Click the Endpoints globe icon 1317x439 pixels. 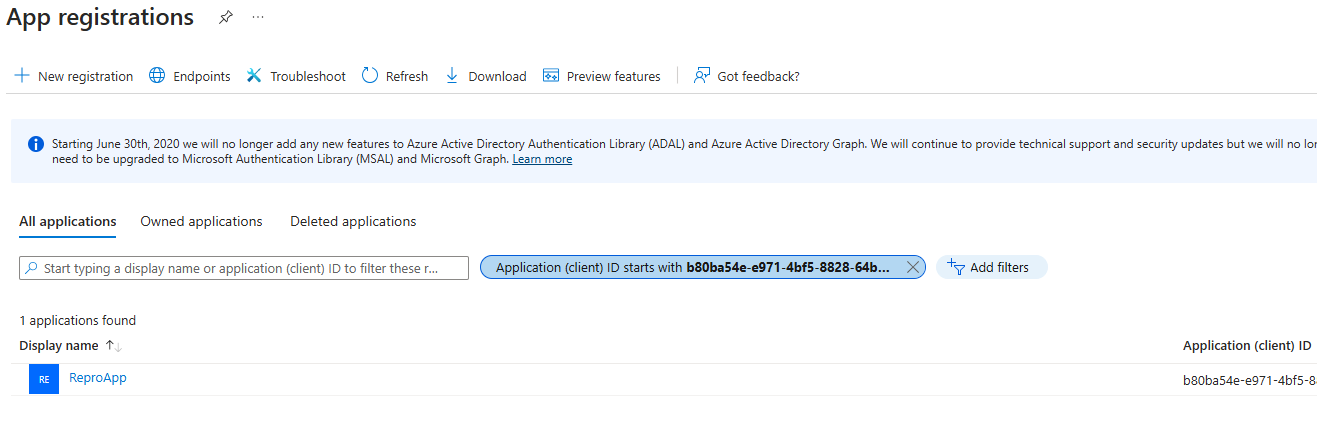point(157,76)
